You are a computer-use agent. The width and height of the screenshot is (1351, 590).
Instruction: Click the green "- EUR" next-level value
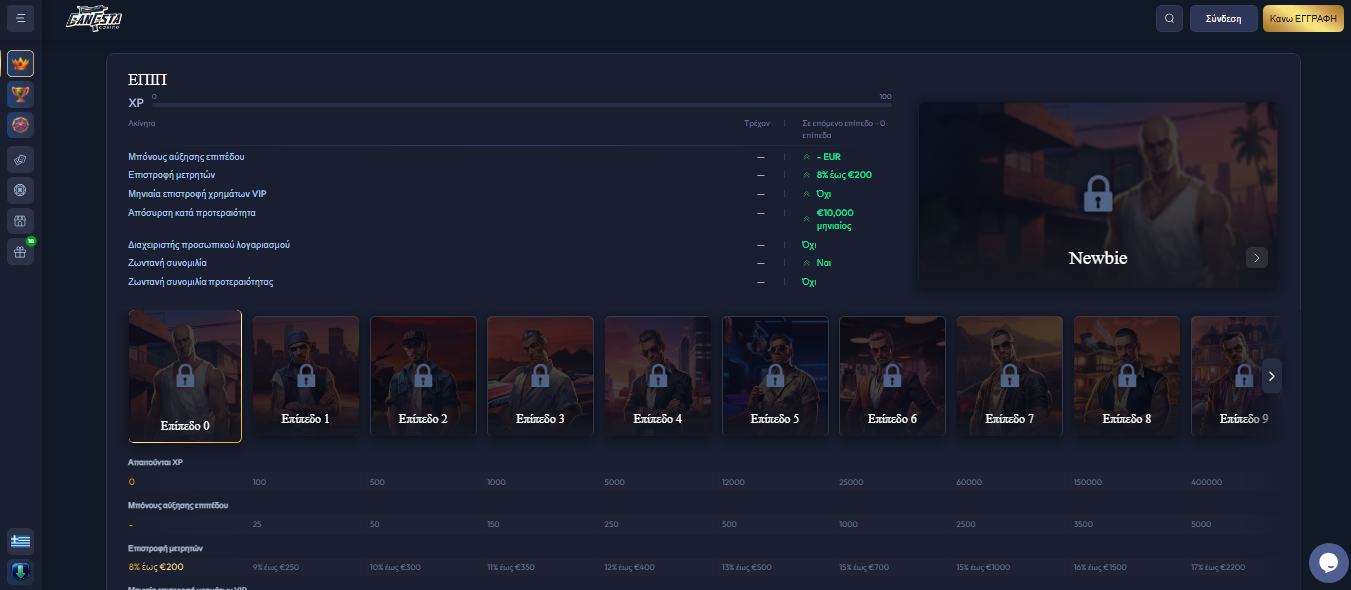[x=829, y=157]
